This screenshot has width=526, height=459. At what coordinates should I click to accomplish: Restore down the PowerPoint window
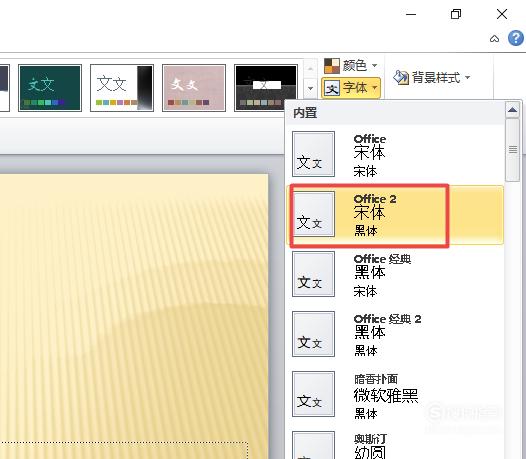point(456,14)
